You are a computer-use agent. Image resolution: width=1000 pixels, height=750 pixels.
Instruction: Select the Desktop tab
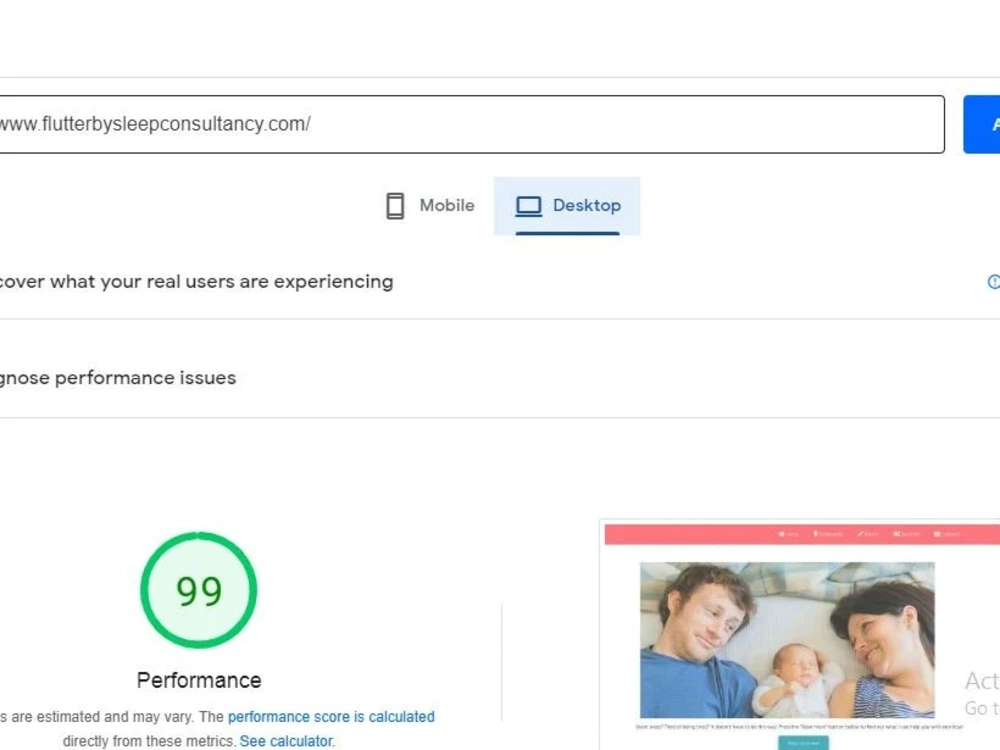click(x=567, y=206)
